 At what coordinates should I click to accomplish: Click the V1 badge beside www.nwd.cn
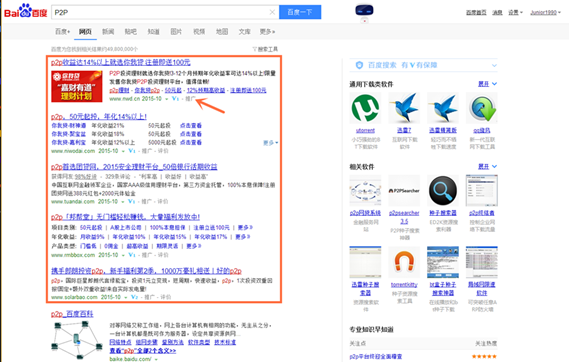click(175, 99)
